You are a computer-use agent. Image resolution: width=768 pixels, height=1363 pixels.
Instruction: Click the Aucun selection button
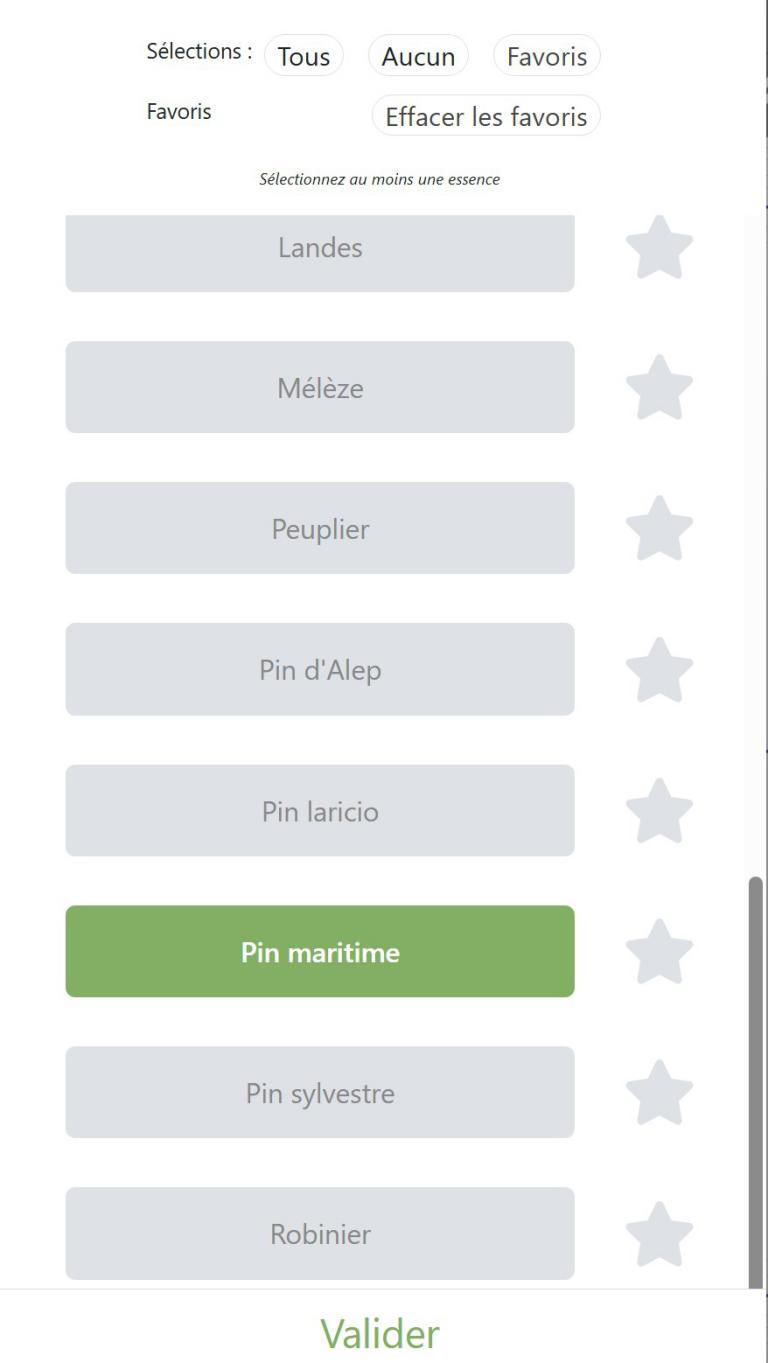pos(418,56)
